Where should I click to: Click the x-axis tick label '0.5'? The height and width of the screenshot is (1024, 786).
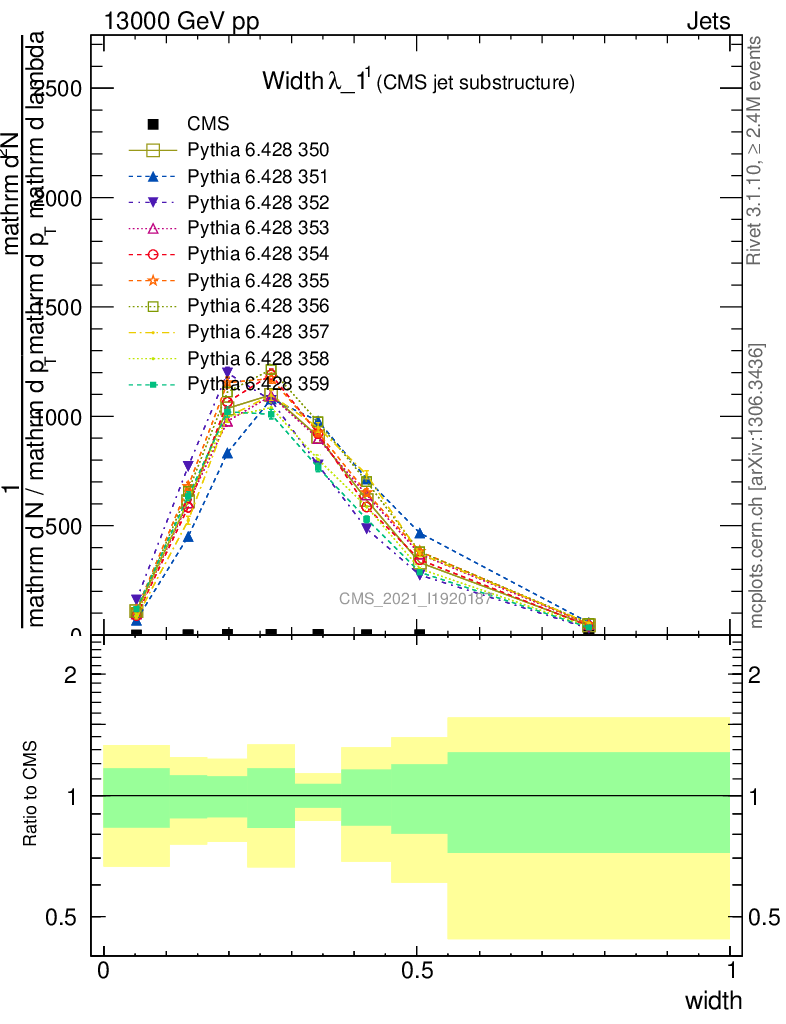[417, 970]
